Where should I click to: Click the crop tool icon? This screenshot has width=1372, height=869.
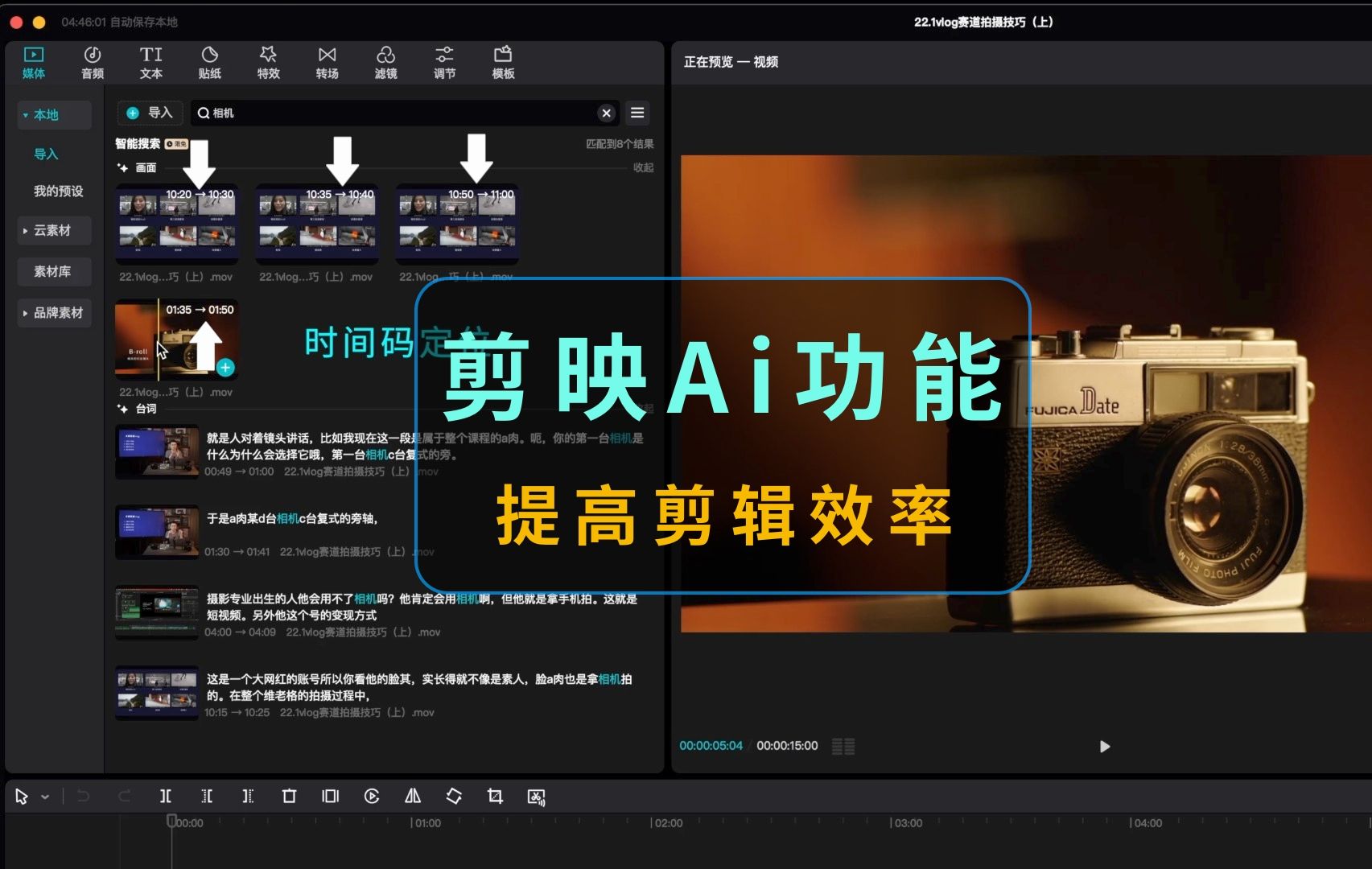click(495, 797)
